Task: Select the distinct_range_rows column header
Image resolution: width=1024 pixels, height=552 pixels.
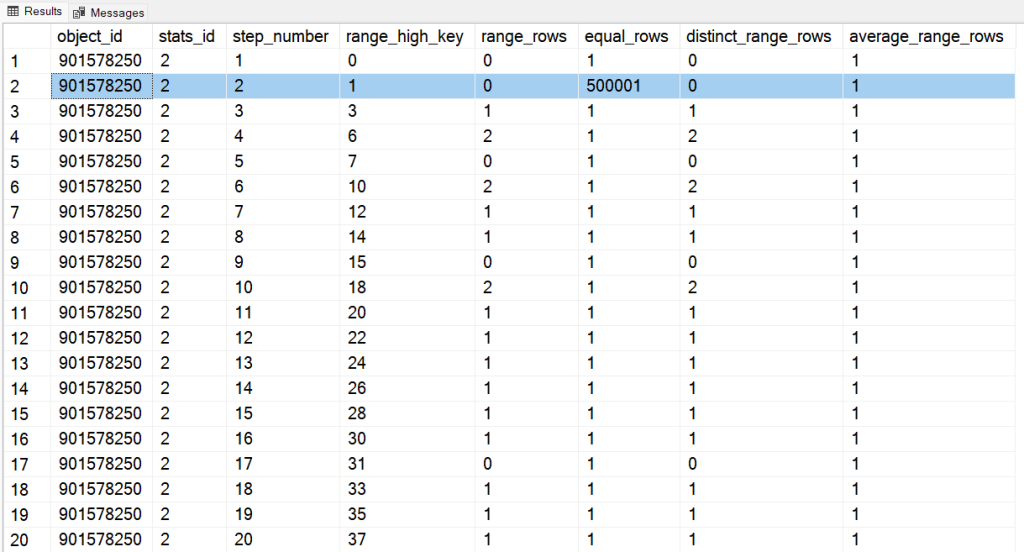Action: point(759,36)
